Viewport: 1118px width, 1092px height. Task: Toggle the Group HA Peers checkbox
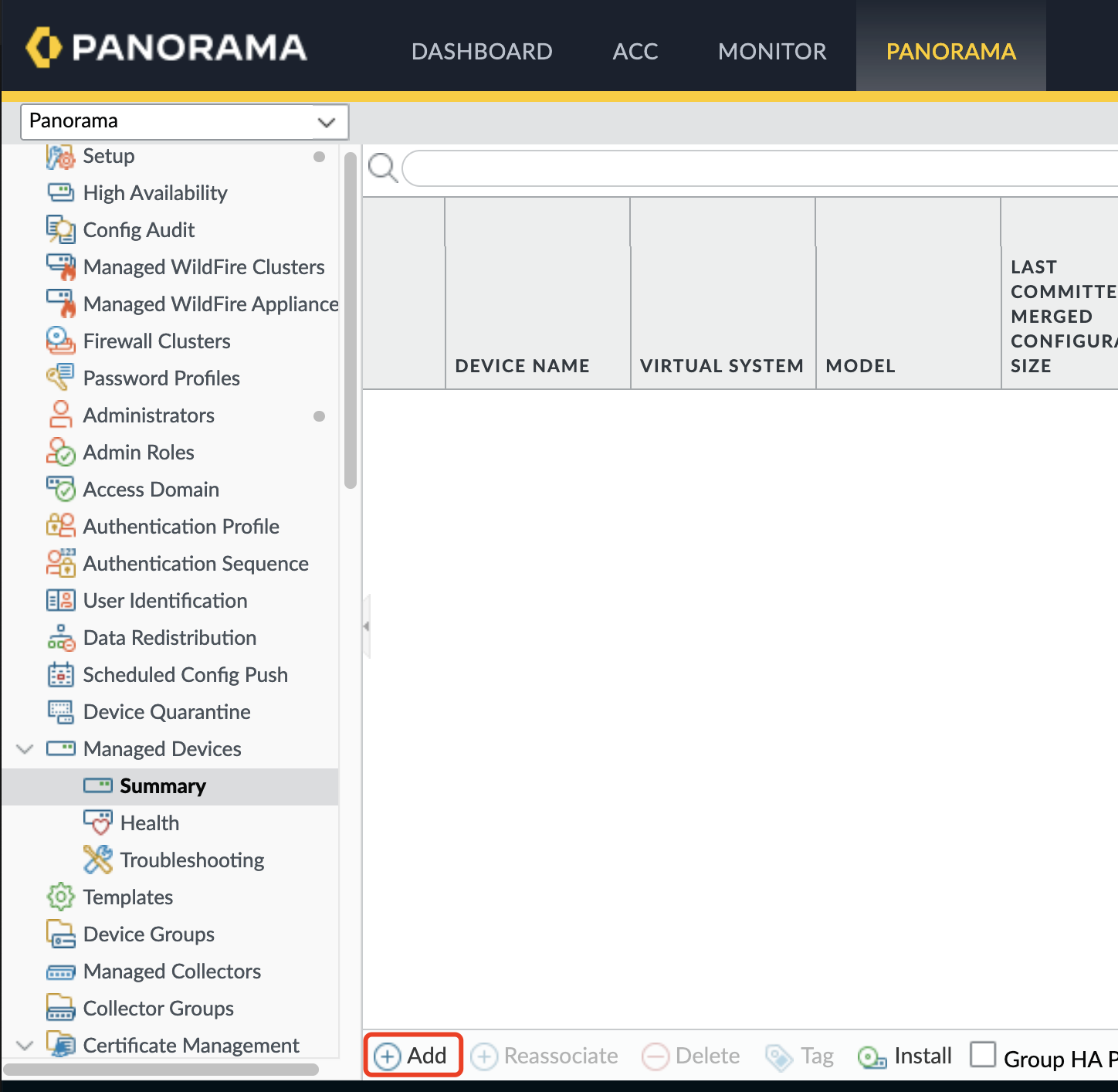(x=983, y=1054)
